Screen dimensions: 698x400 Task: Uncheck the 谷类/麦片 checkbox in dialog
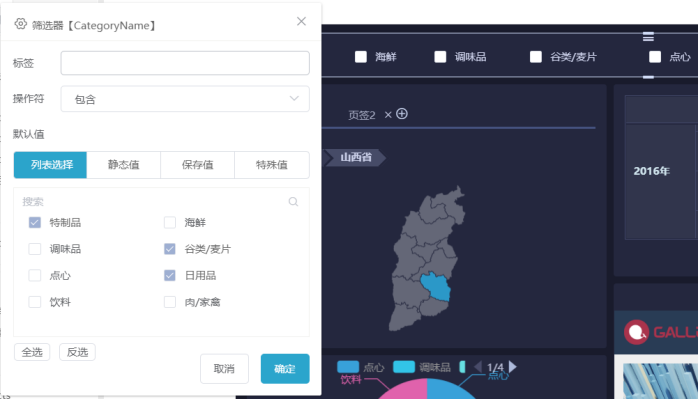click(170, 249)
